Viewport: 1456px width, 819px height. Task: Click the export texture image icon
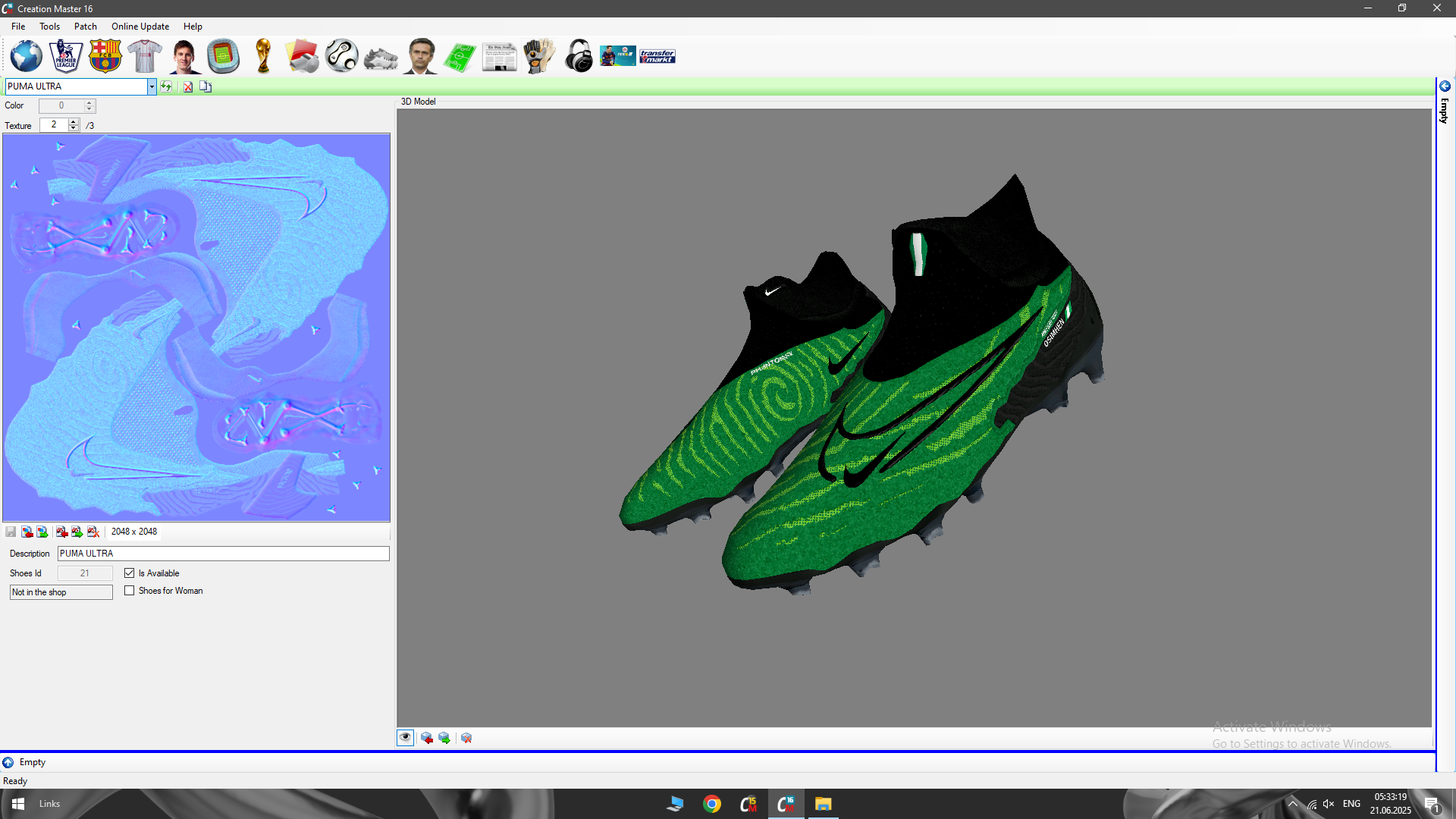click(x=42, y=532)
